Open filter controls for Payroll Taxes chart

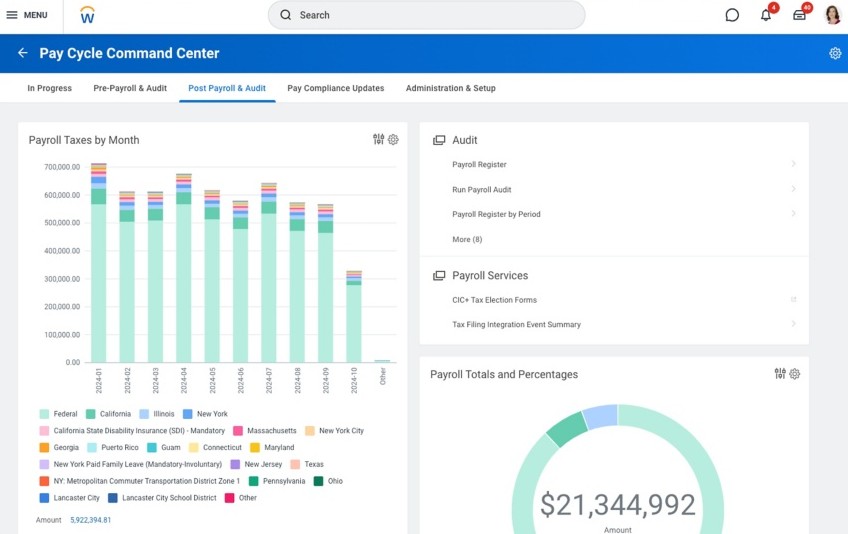pos(379,140)
